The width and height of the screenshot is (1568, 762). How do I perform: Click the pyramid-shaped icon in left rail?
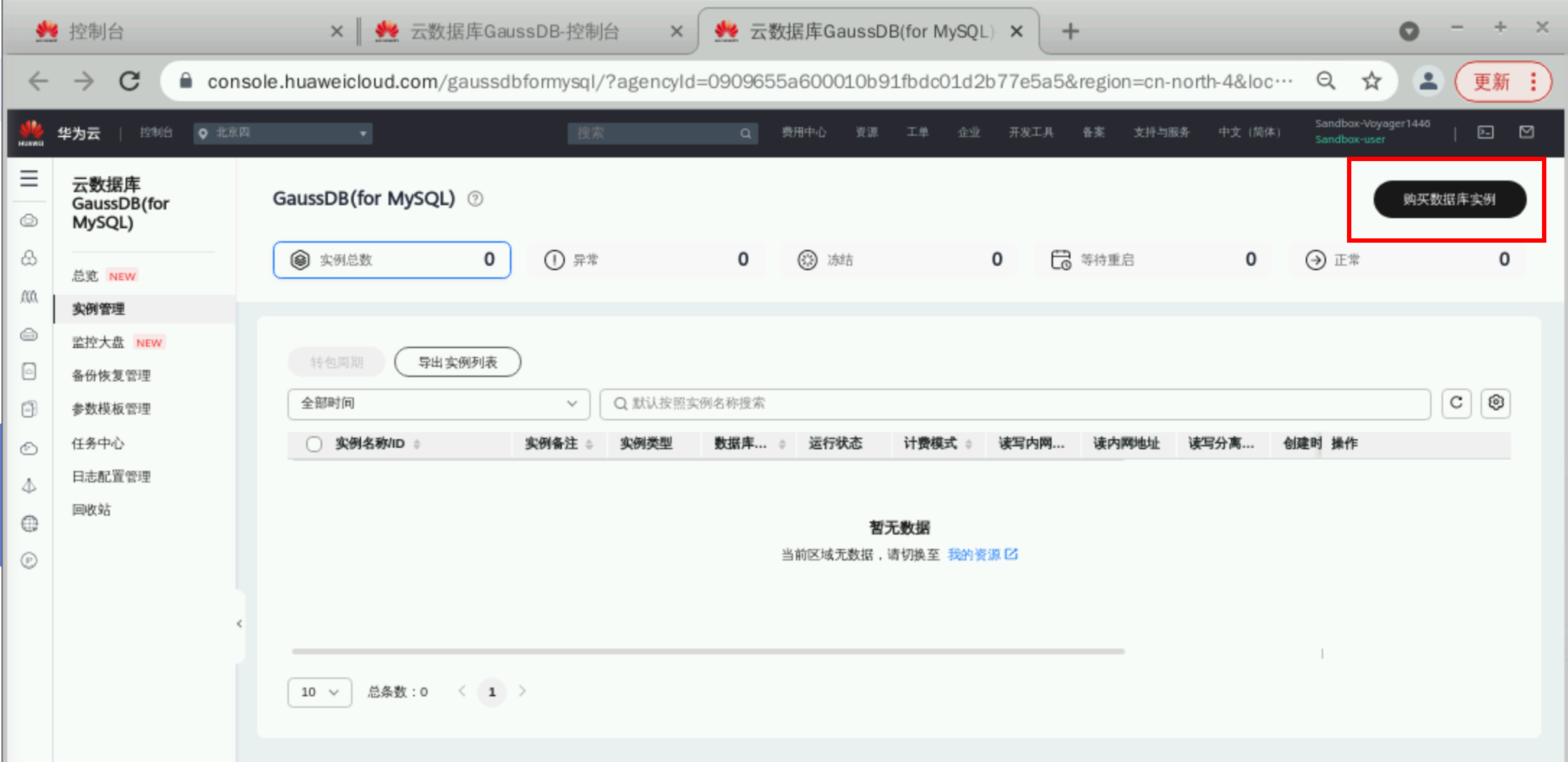(29, 485)
